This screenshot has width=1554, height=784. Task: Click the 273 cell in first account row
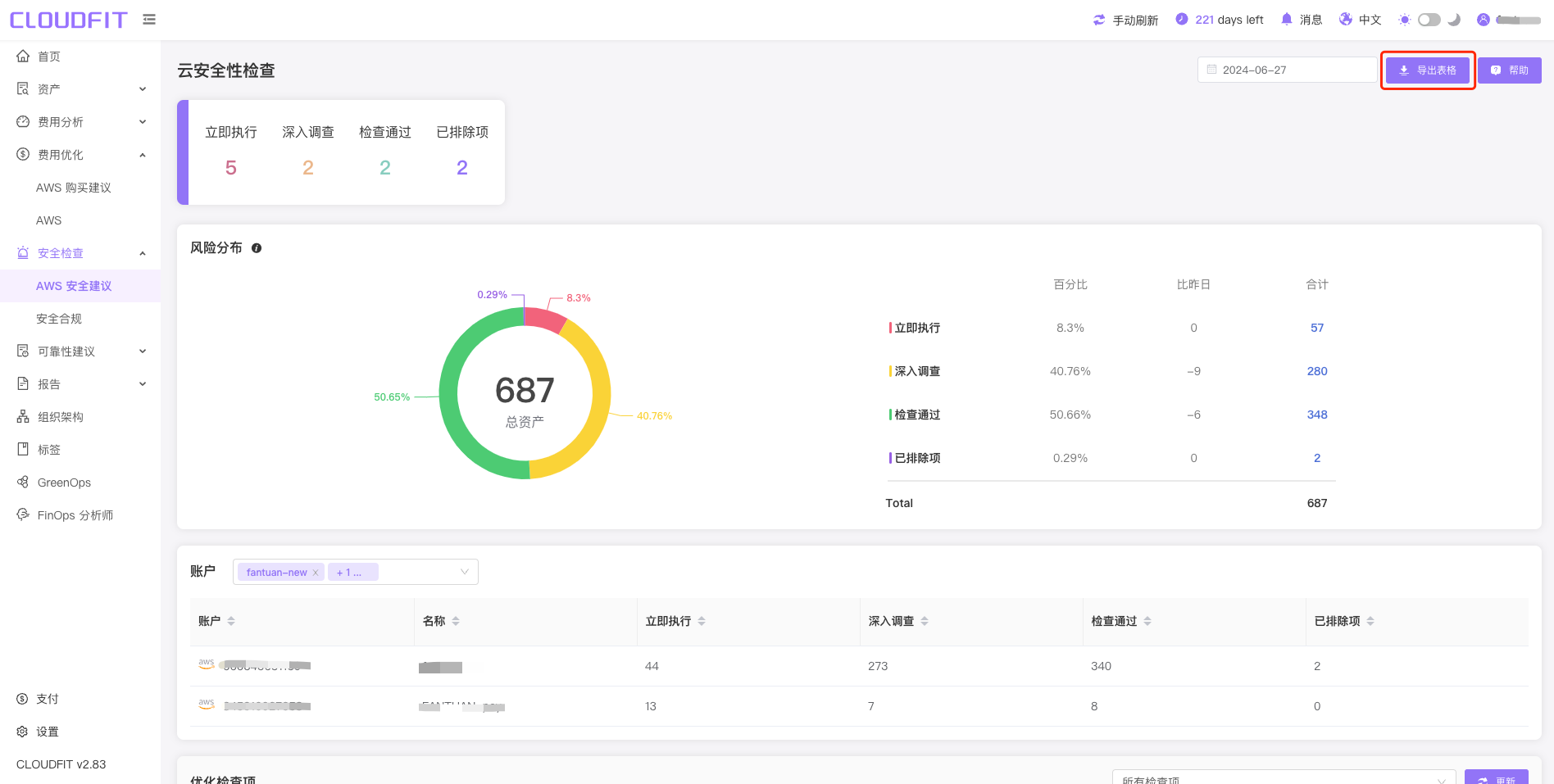878,666
